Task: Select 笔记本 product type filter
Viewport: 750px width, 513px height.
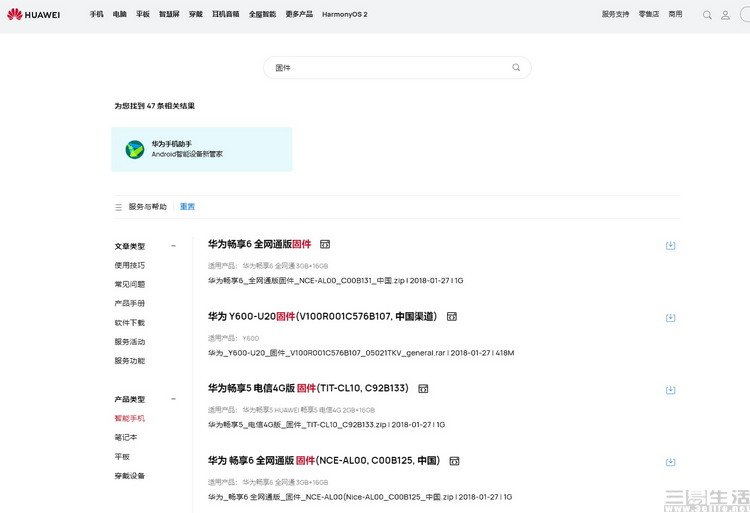Action: point(126,437)
